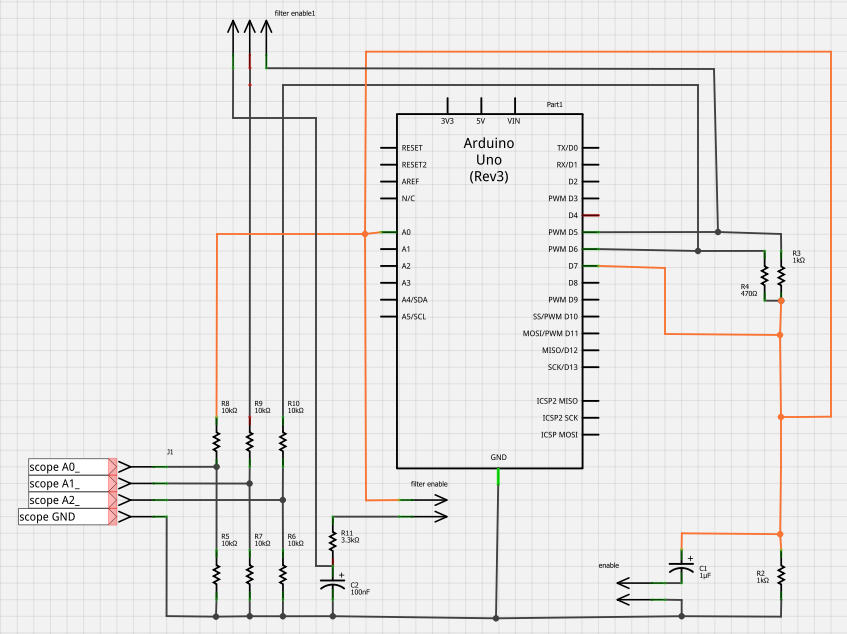Select the R6 10kΩ resistor symbol
Image resolution: width=847 pixels, height=634 pixels.
(x=283, y=575)
